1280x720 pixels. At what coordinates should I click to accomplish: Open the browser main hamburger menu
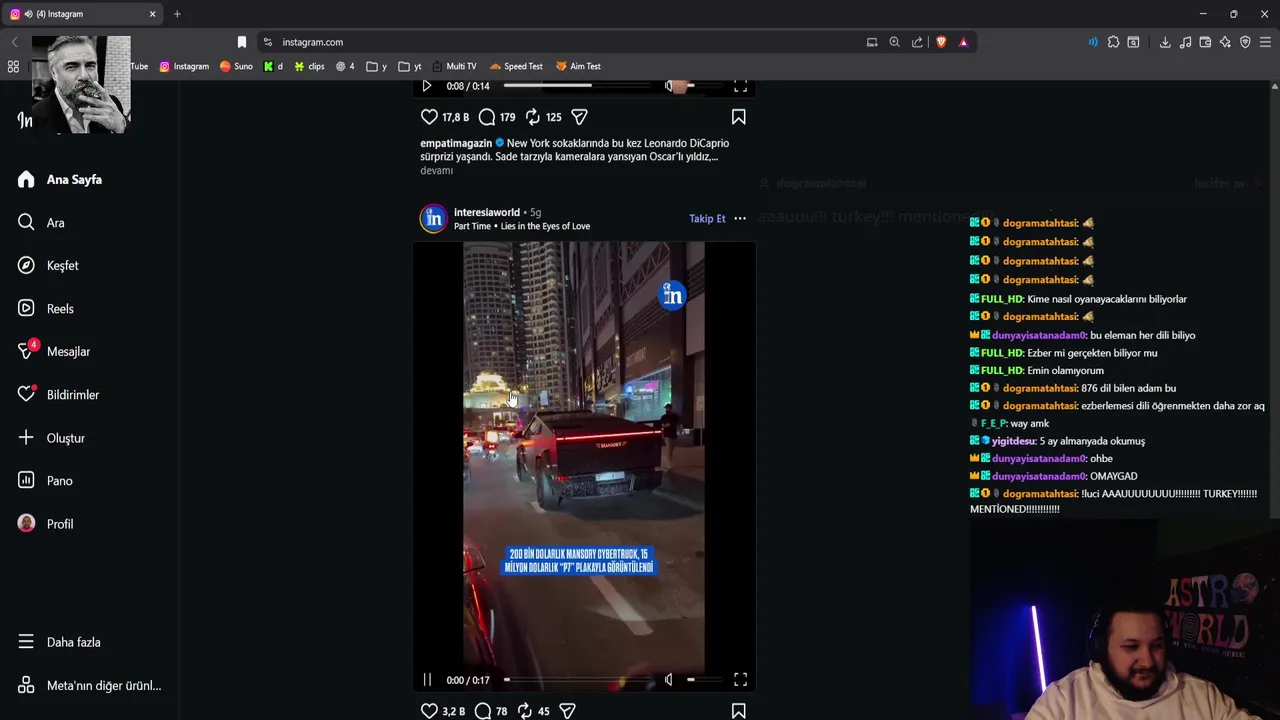[x=1265, y=42]
